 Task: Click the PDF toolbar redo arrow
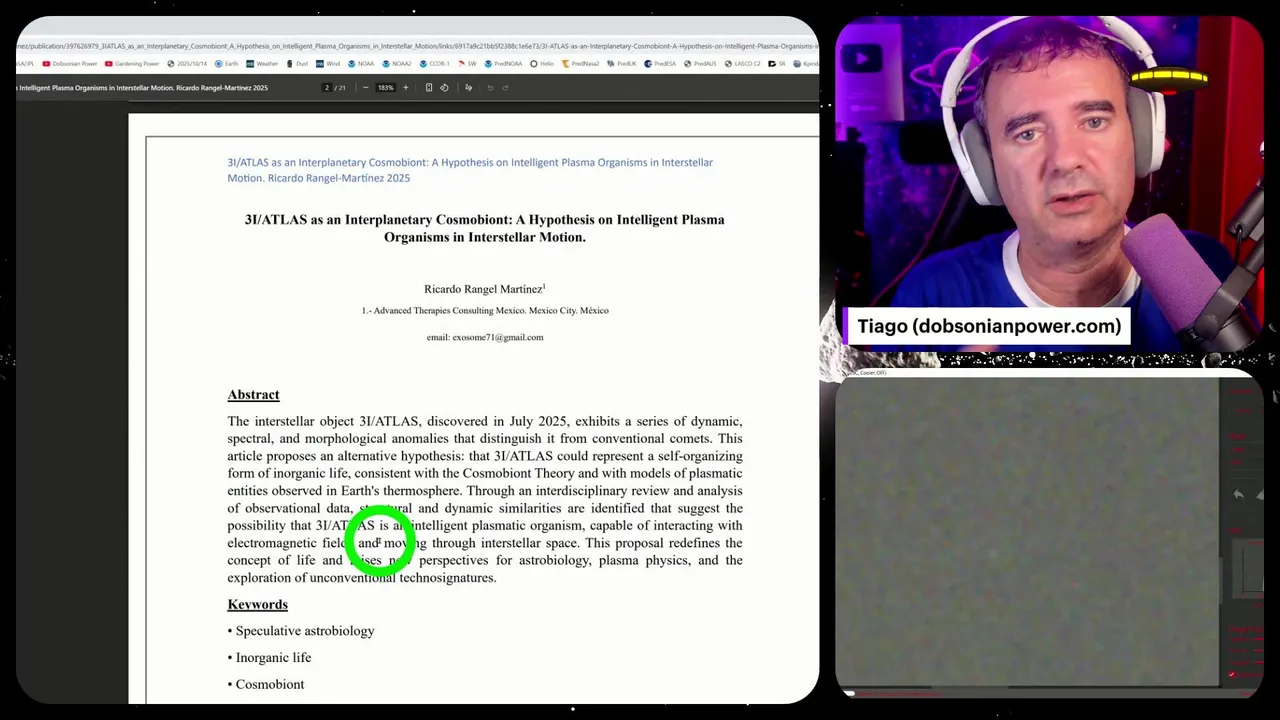point(505,88)
